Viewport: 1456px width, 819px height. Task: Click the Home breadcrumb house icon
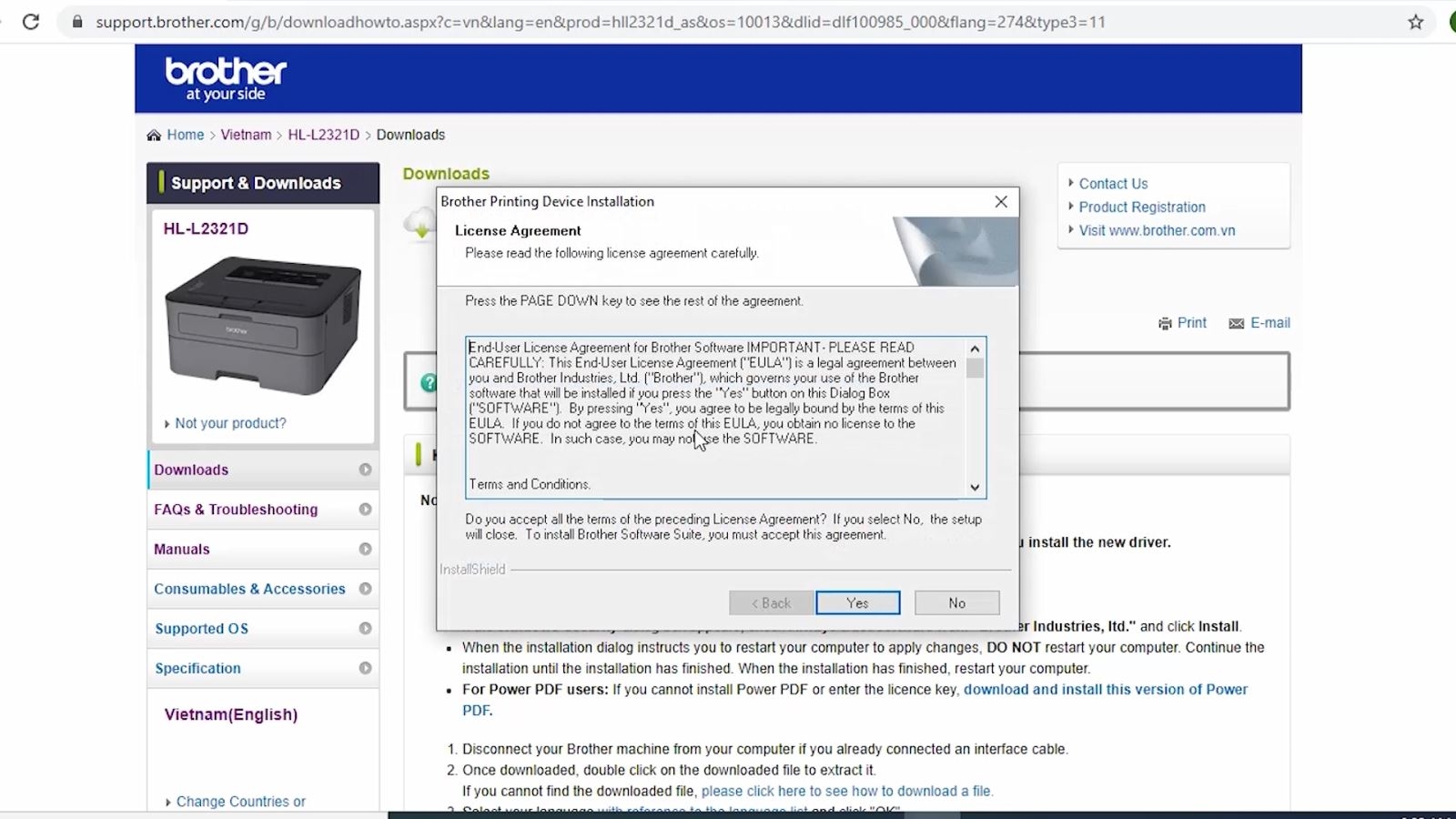[x=154, y=135]
